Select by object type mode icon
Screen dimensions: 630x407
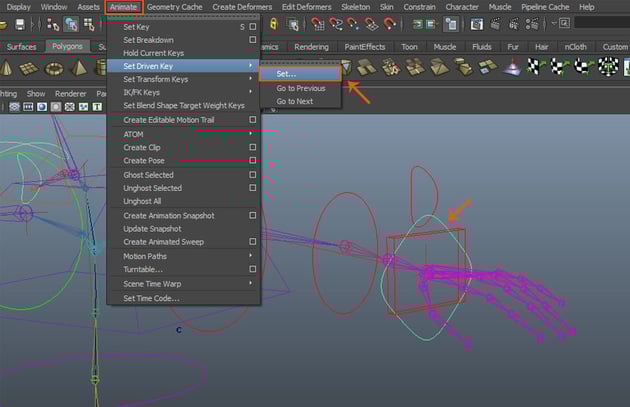71,25
